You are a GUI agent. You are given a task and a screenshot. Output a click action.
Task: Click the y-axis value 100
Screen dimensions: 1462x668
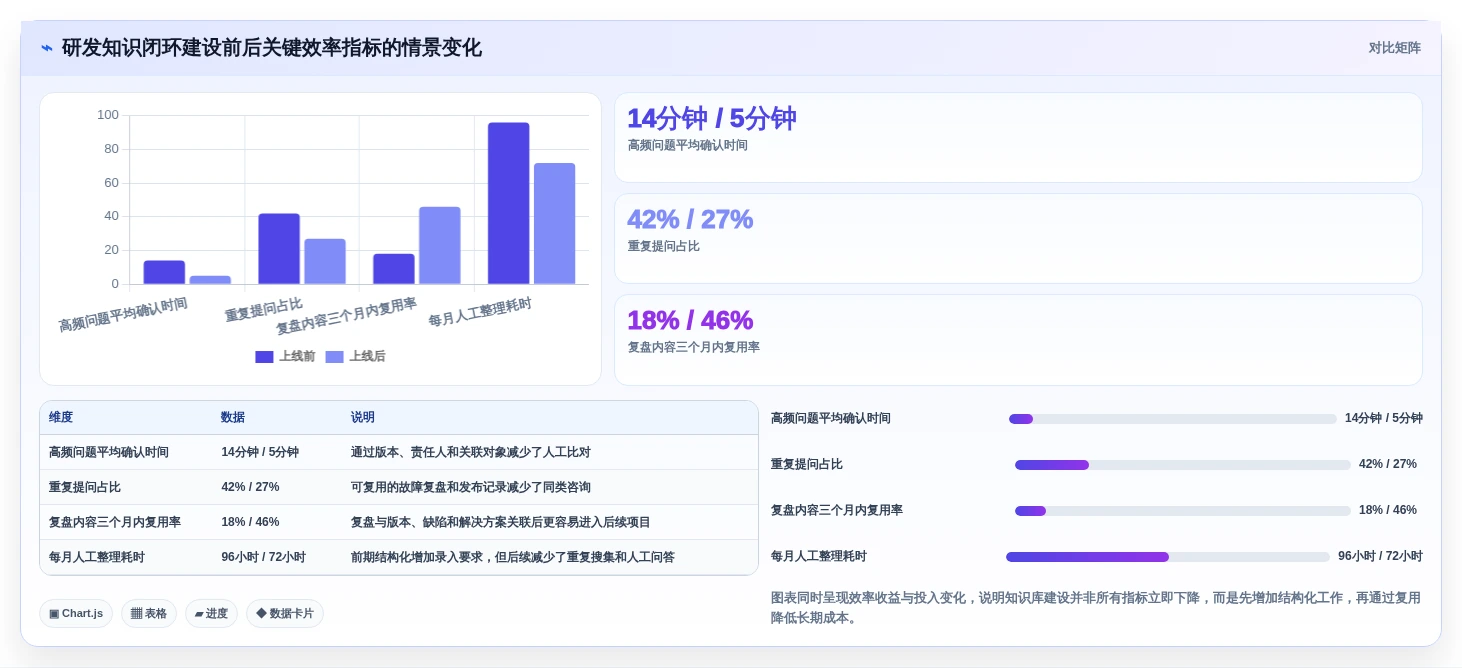coord(108,115)
